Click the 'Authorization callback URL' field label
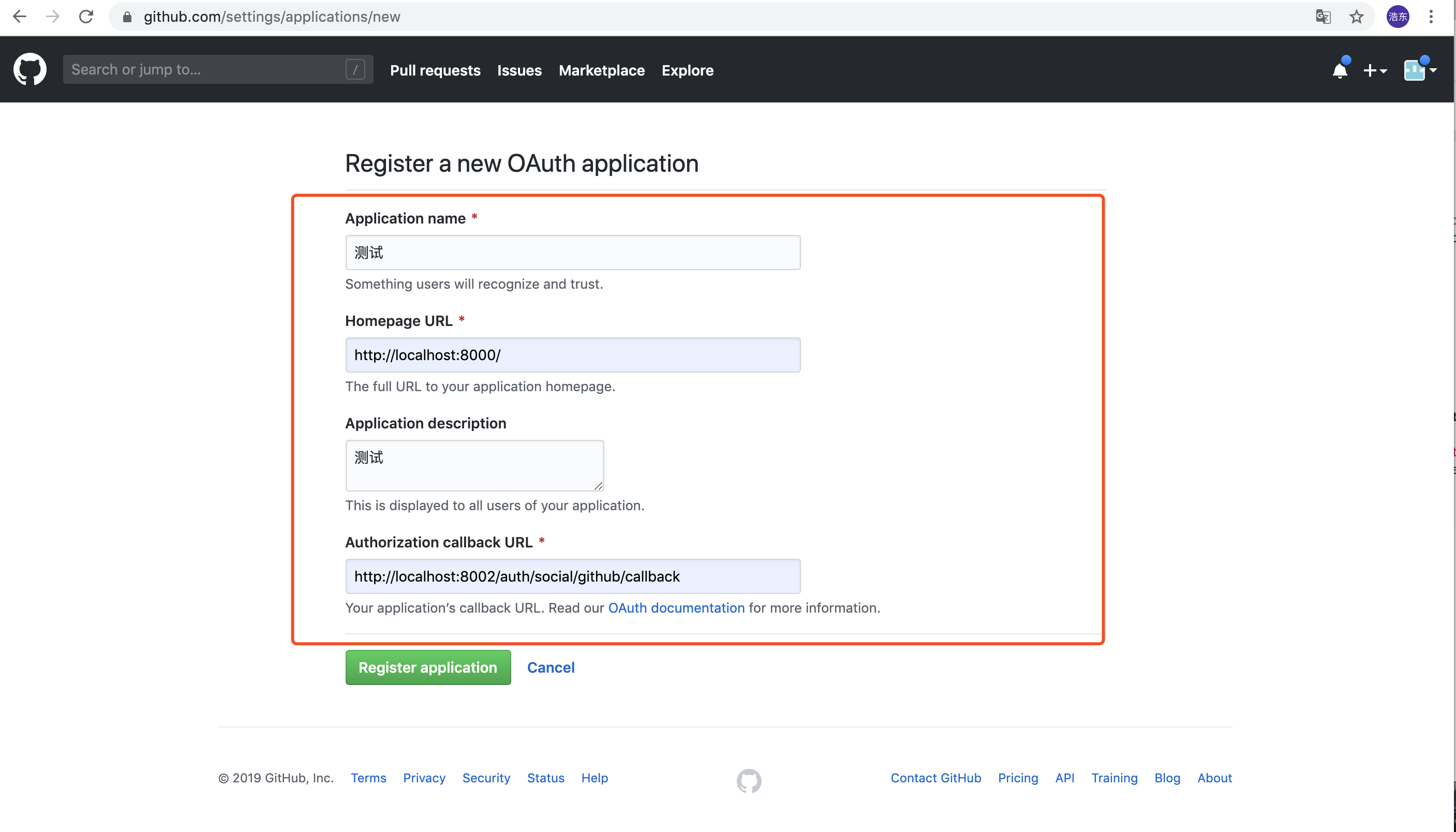 click(x=438, y=542)
